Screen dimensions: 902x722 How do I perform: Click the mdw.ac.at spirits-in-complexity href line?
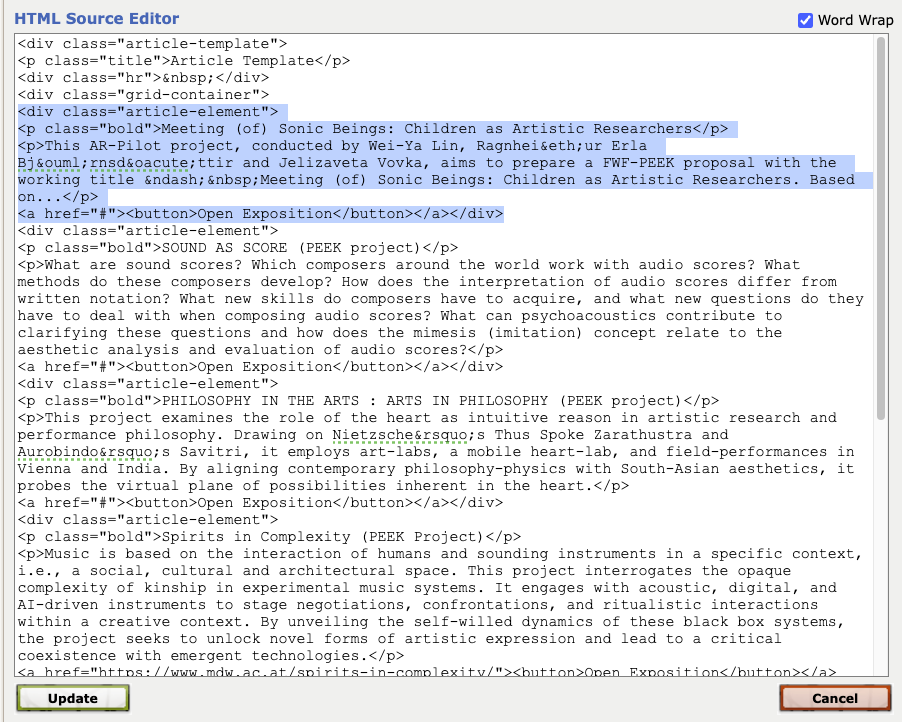point(426,673)
